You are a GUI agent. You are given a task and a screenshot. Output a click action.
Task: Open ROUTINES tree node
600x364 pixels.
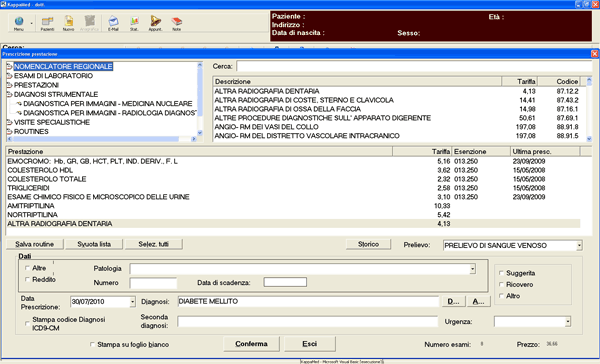click(x=31, y=132)
